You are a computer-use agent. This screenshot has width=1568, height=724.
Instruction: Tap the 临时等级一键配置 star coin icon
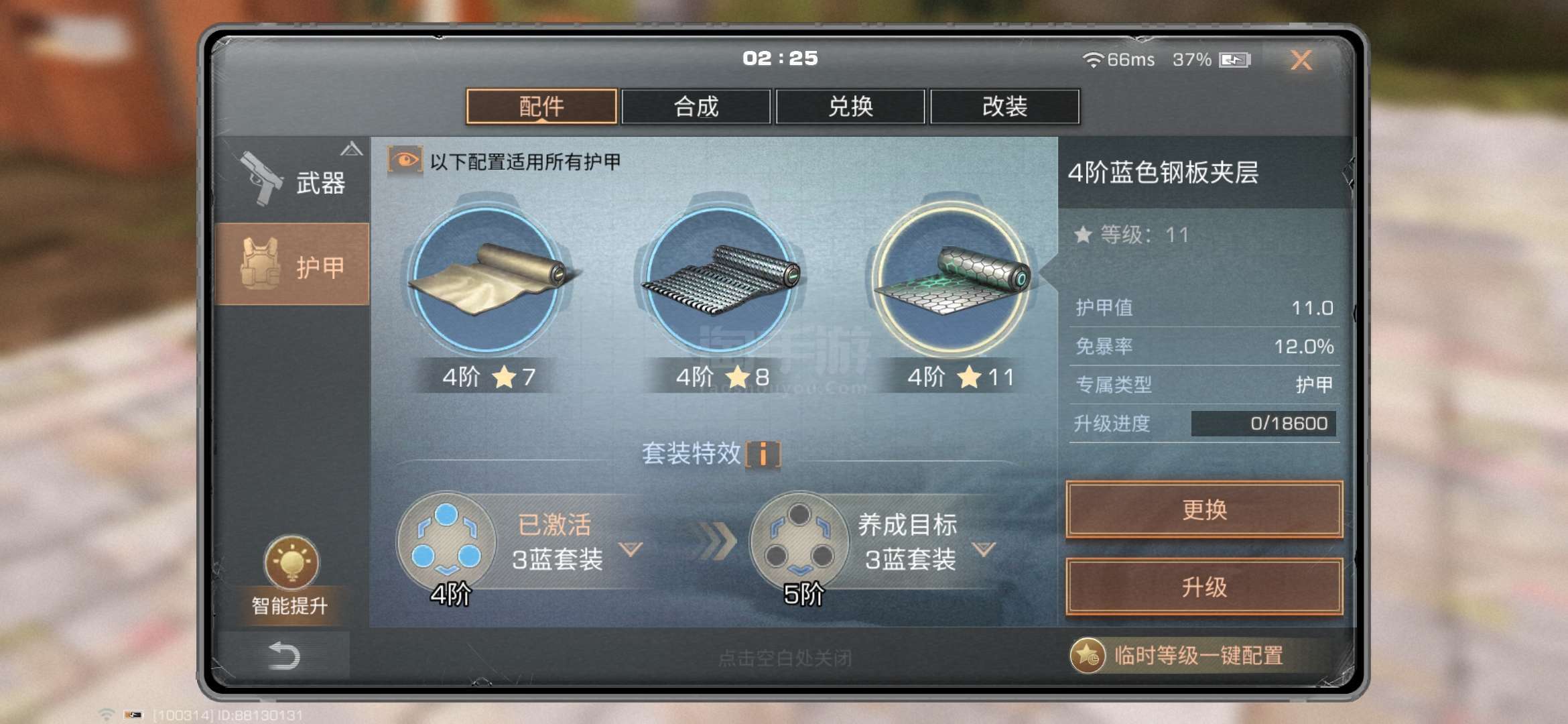[x=1087, y=655]
